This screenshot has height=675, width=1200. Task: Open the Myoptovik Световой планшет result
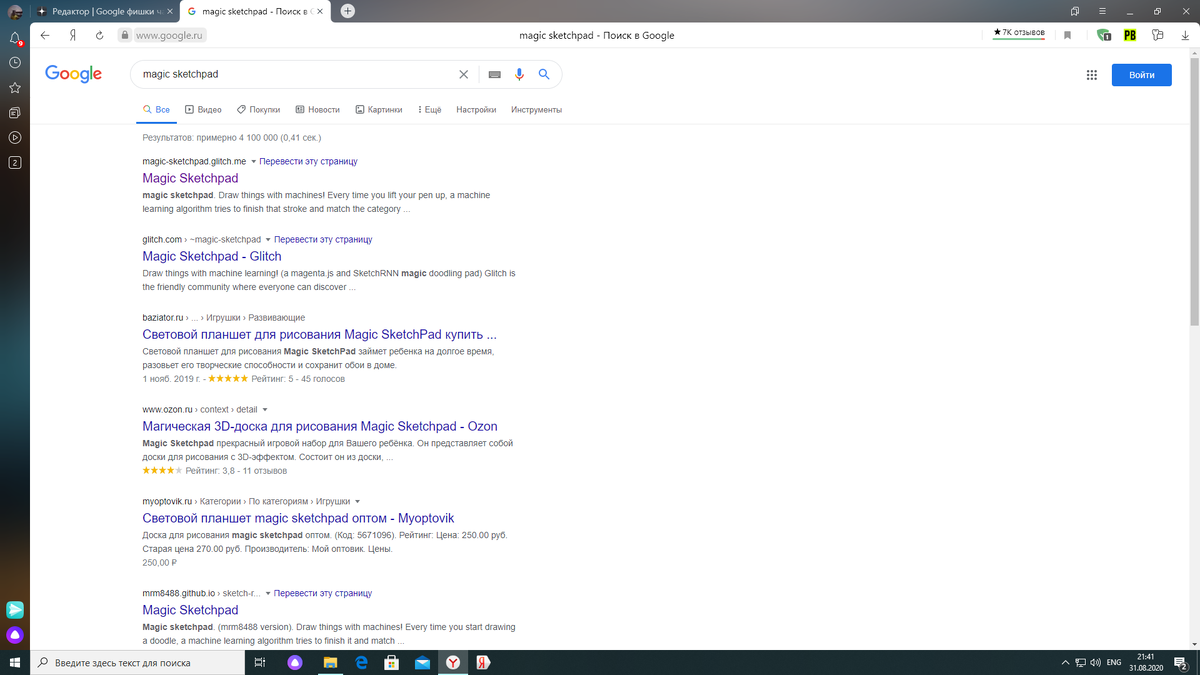298,518
